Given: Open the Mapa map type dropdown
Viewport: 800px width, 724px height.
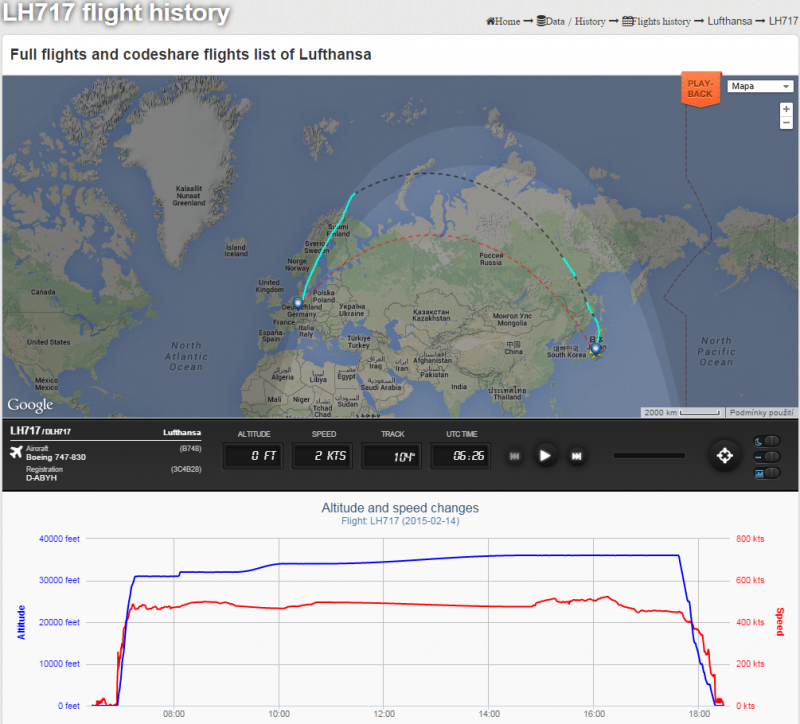Looking at the screenshot, I should 760,86.
